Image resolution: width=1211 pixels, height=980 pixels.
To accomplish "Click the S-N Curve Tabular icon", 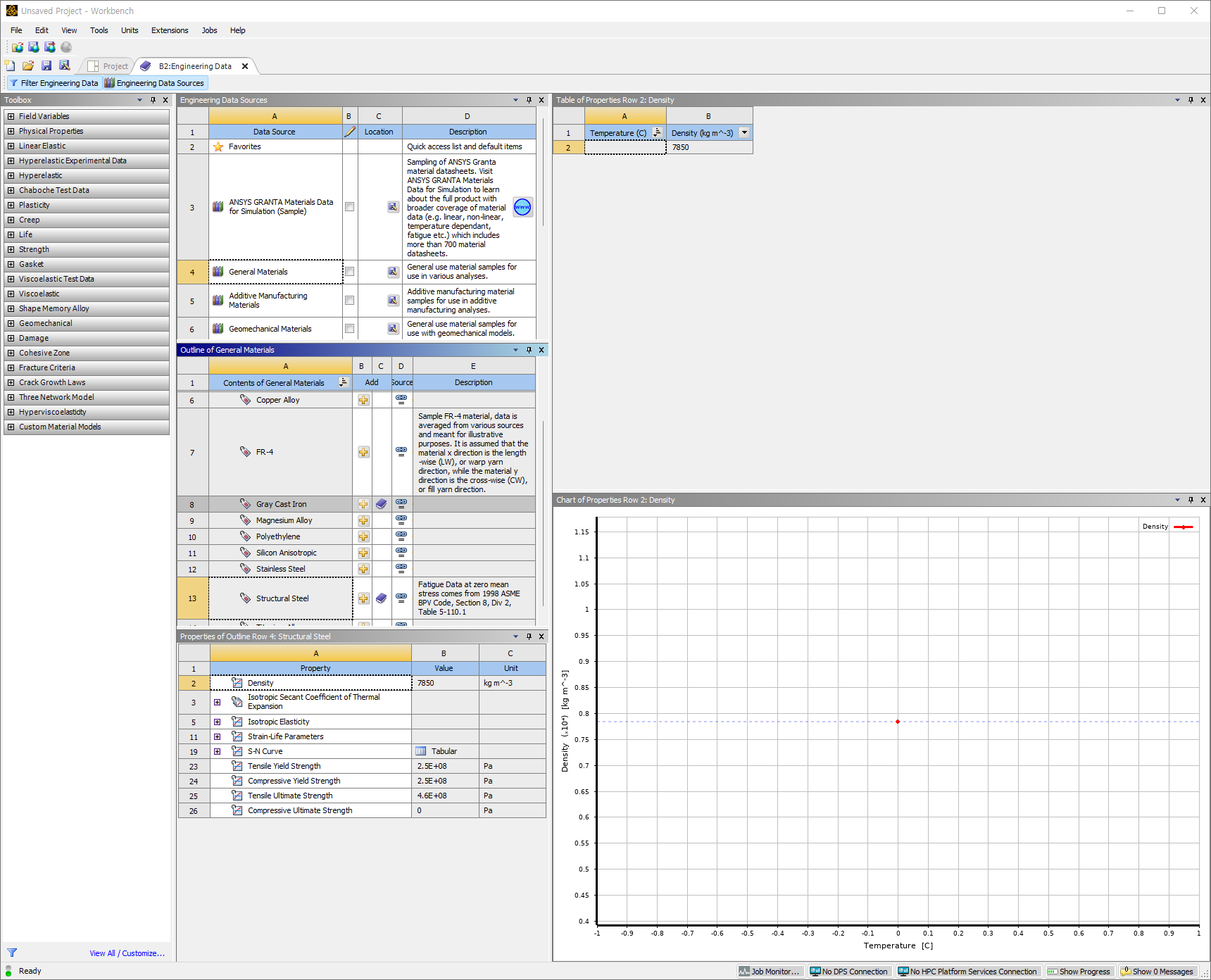I will coord(421,751).
